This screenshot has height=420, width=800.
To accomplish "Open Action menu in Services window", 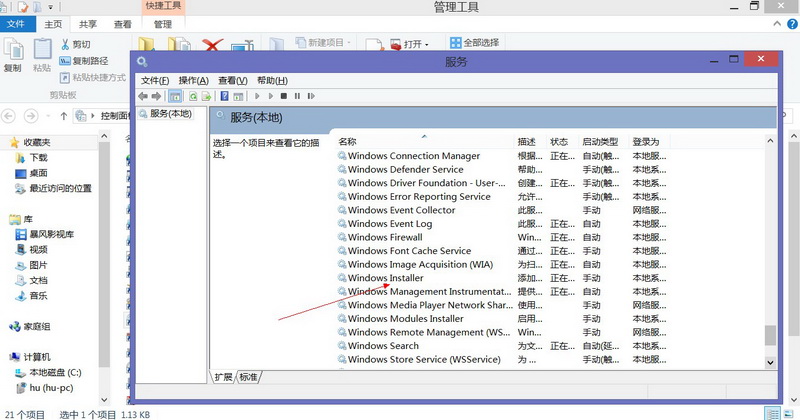I will coord(193,81).
